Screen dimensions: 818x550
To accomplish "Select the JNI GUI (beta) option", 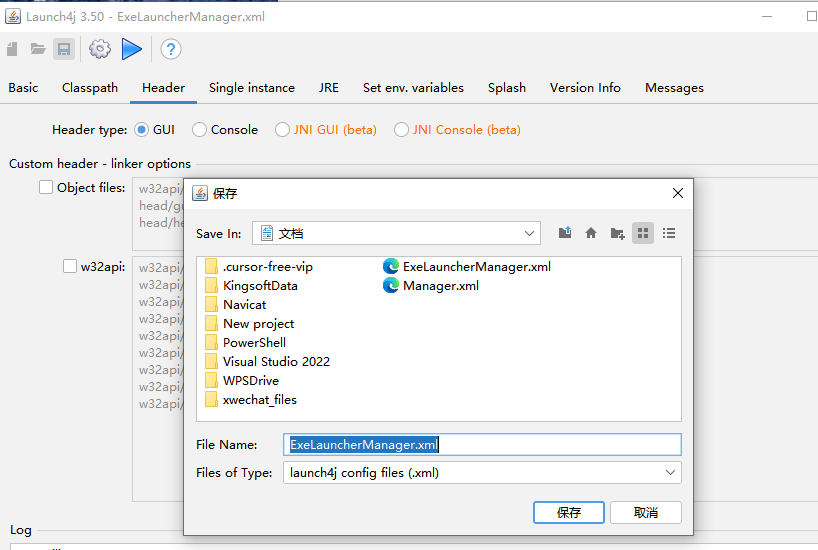I will coord(282,129).
